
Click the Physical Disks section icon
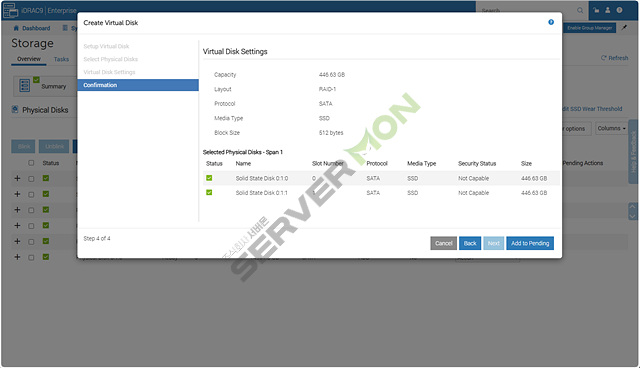click(15, 109)
